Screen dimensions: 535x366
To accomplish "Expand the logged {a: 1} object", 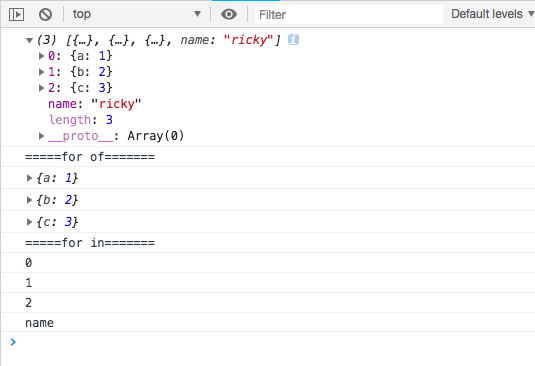I will [29, 178].
